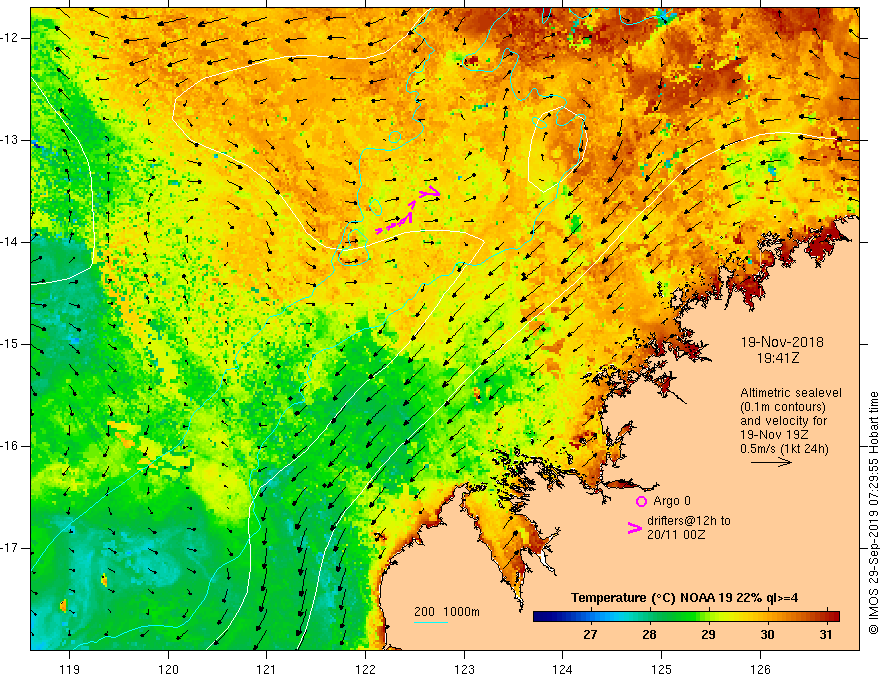880x680 pixels.
Task: Click the IMOS copyright timestamp text
Action: 873,513
